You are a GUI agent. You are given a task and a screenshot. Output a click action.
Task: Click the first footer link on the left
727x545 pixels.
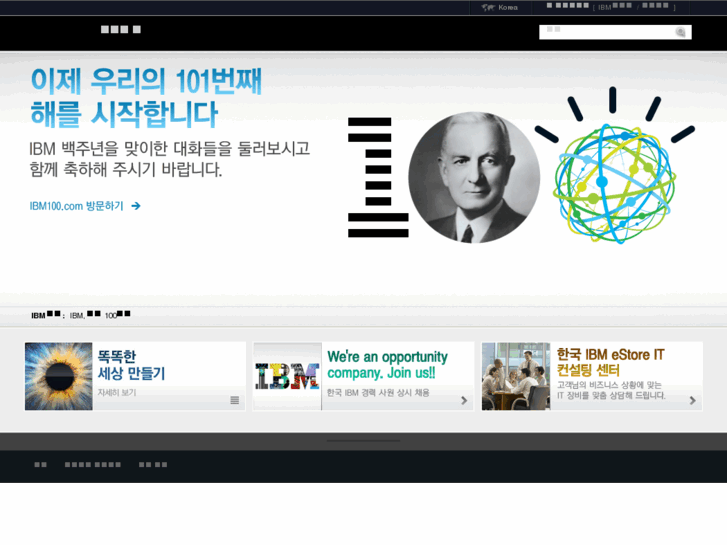point(40,464)
